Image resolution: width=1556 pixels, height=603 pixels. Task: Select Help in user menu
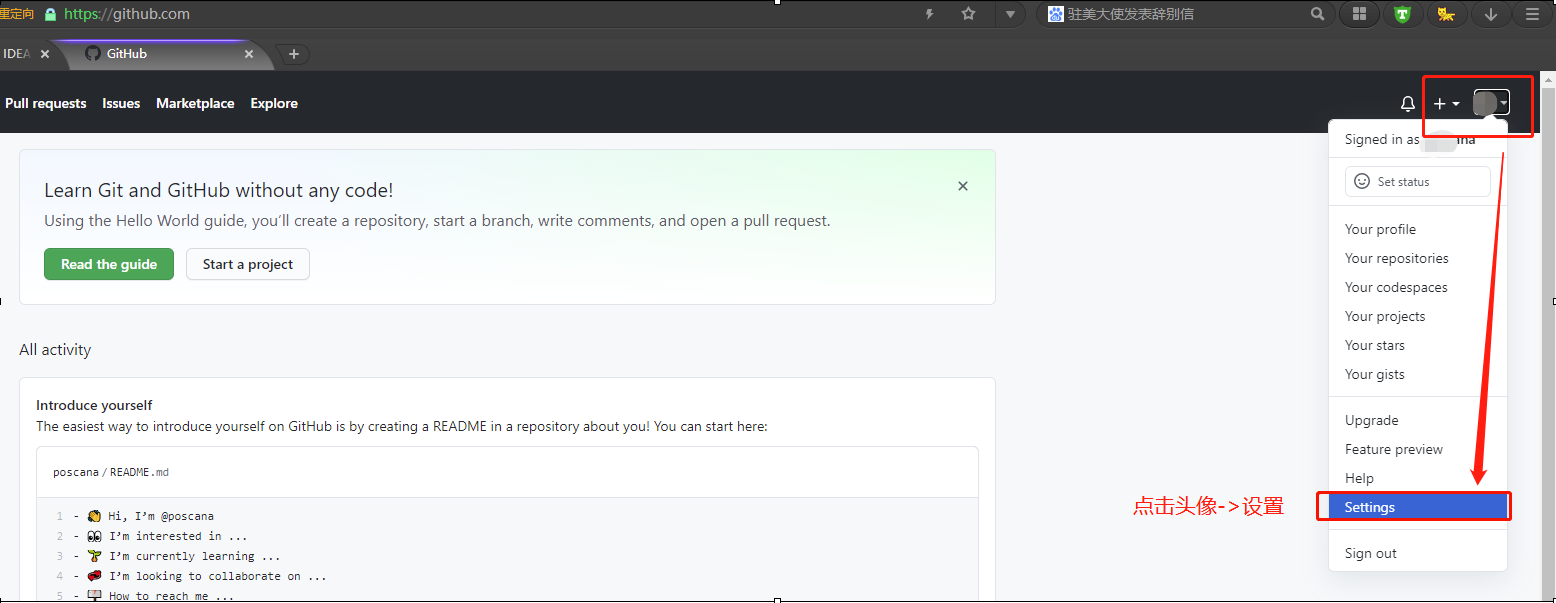pos(1418,478)
